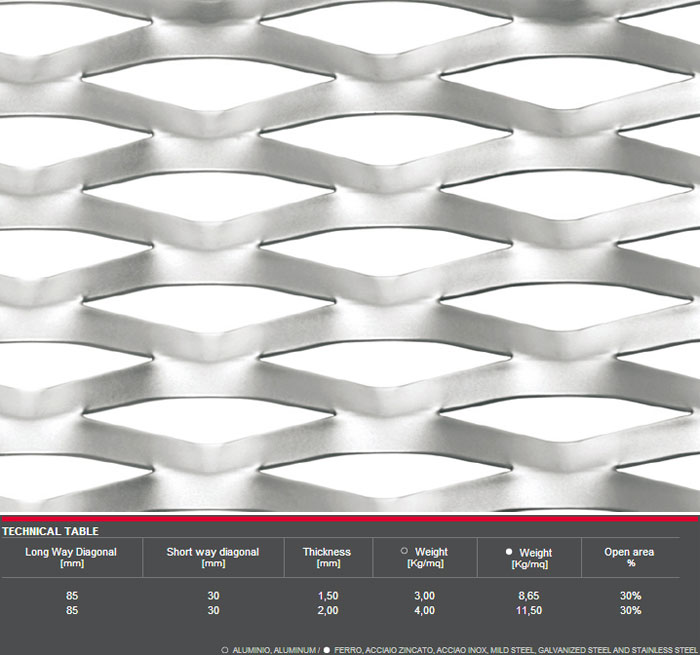The height and width of the screenshot is (655, 700).
Task: Click aluminium weight value 3,00
Action: click(425, 596)
